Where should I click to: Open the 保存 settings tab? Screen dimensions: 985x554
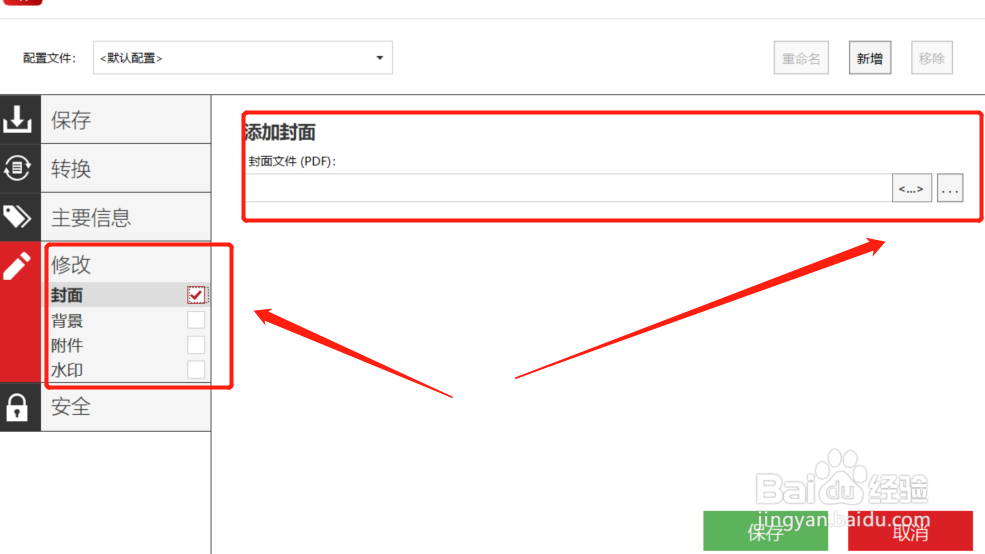[x=126, y=119]
